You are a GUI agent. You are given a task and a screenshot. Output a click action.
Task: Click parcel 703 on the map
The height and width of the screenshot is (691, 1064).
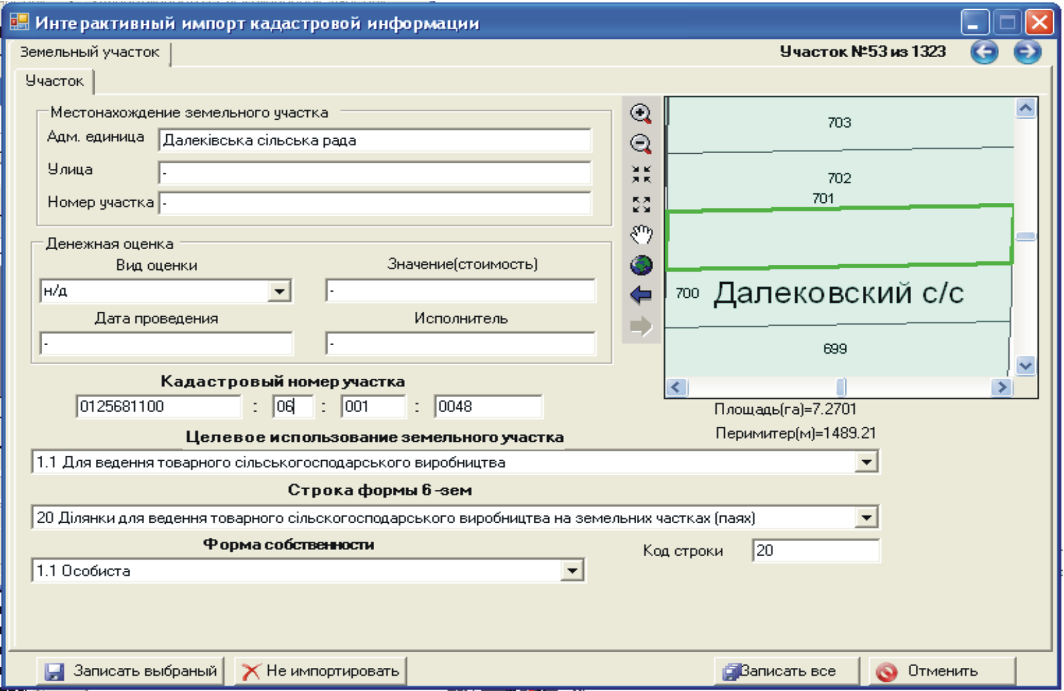tap(839, 123)
